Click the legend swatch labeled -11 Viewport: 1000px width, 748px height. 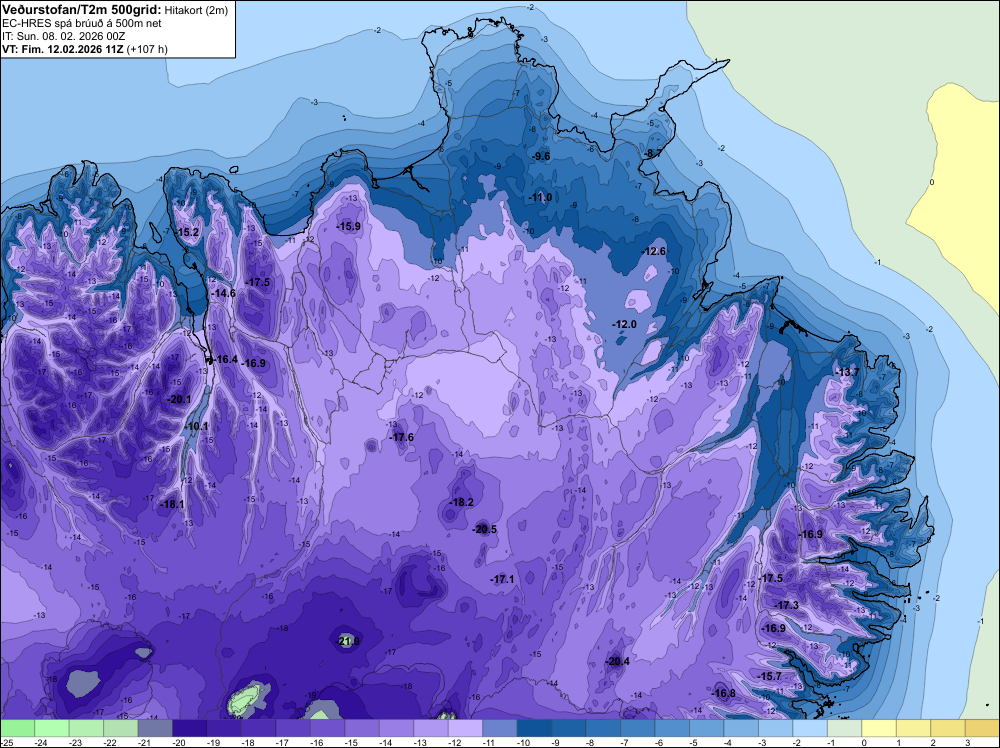[x=499, y=729]
